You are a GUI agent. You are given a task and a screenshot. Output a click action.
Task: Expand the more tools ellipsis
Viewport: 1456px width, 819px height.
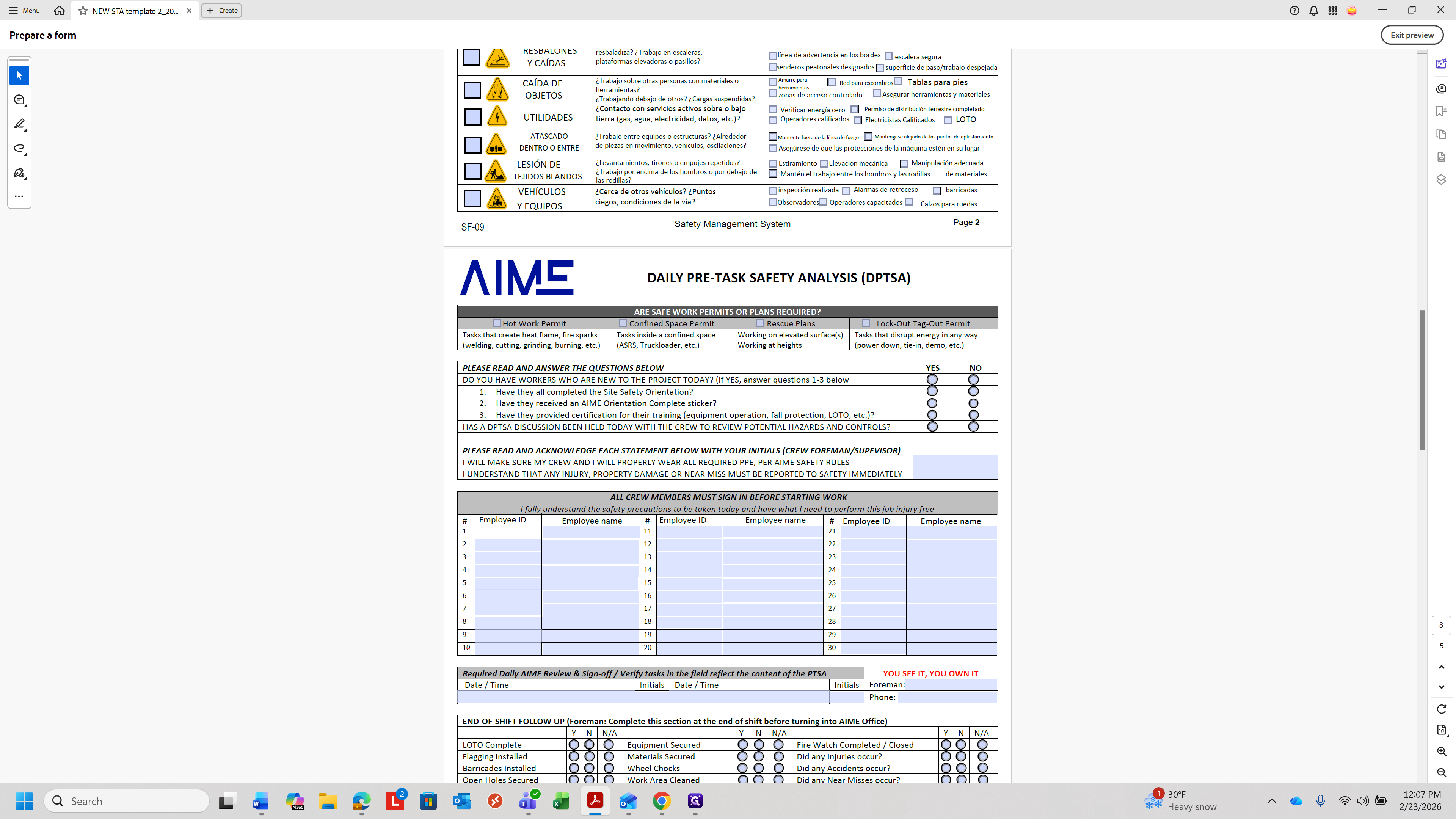coord(19,196)
